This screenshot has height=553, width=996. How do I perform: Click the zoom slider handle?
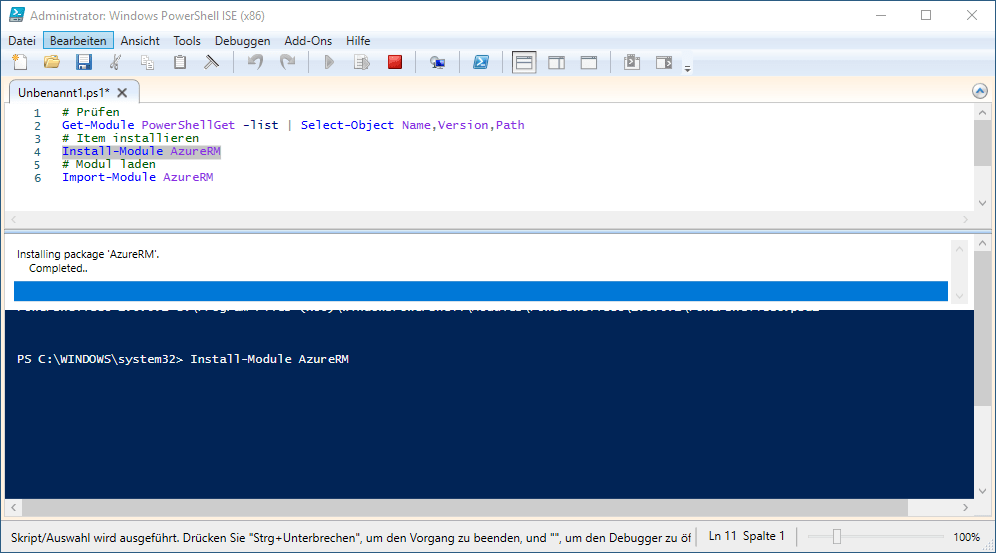click(837, 537)
